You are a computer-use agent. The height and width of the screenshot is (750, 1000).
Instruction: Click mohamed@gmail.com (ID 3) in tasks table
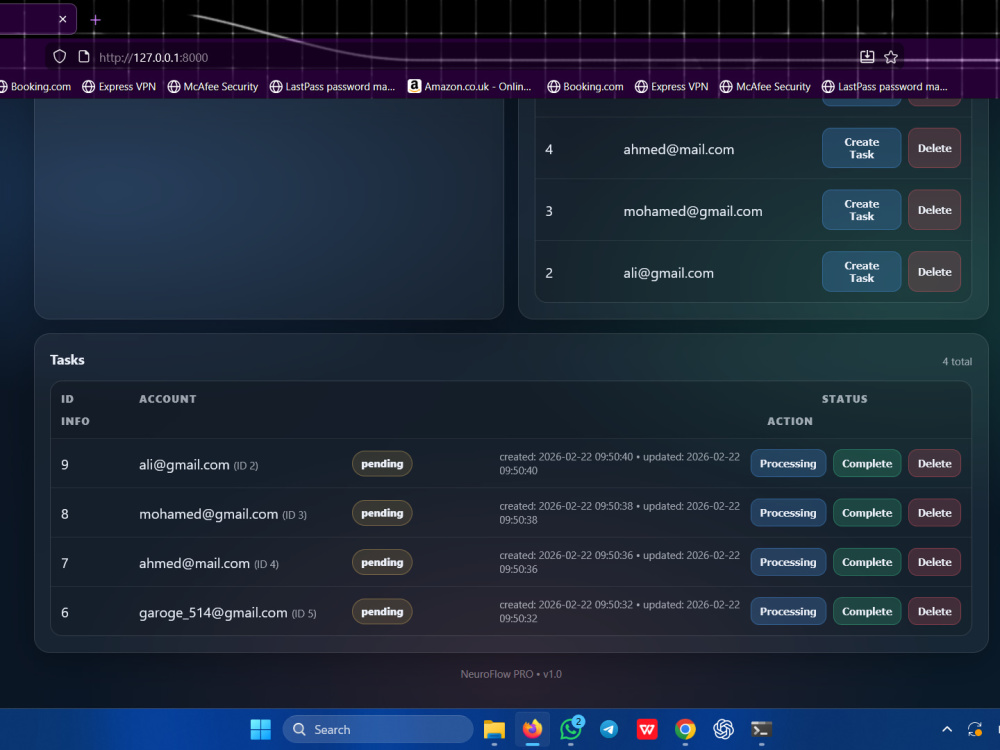[223, 514]
